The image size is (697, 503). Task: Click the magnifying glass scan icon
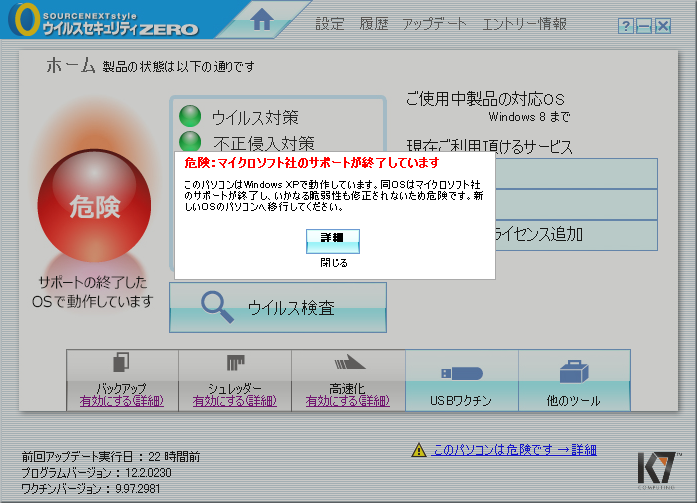[217, 307]
